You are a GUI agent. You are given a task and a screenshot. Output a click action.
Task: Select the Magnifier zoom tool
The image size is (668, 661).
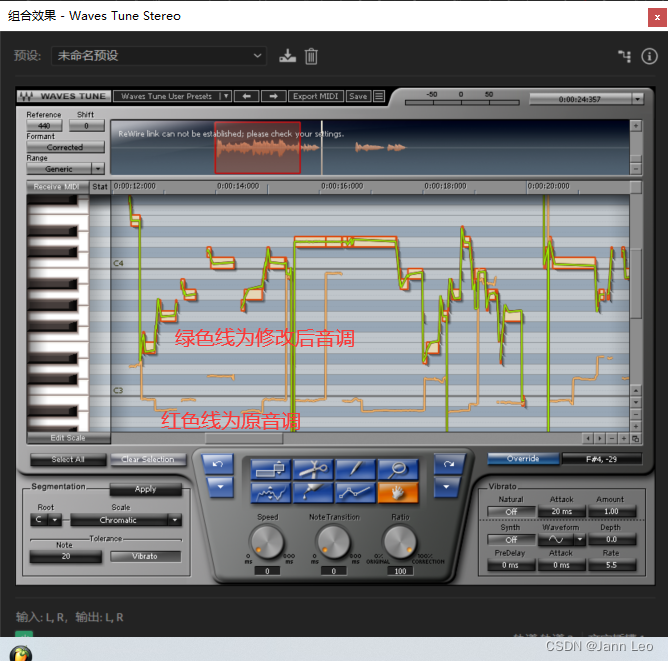pyautogui.click(x=398, y=469)
